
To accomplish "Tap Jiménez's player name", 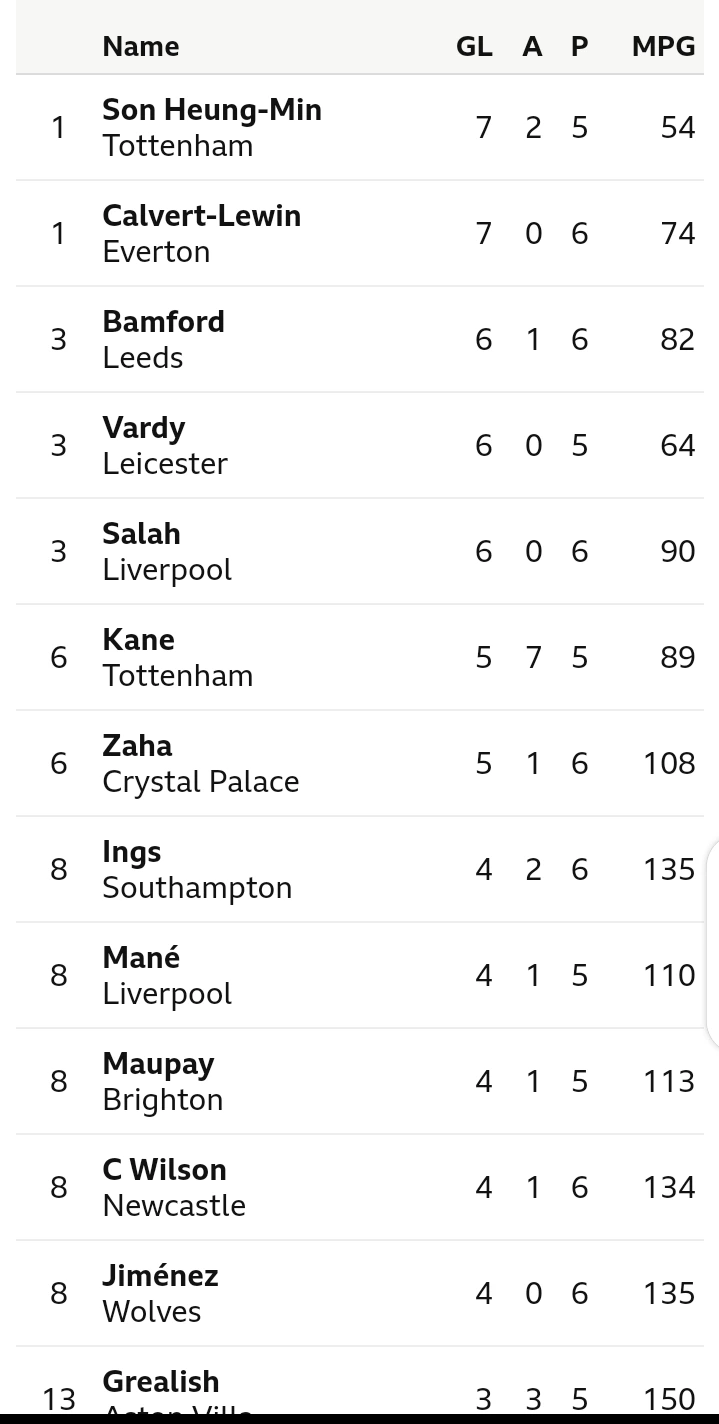I will [160, 1276].
